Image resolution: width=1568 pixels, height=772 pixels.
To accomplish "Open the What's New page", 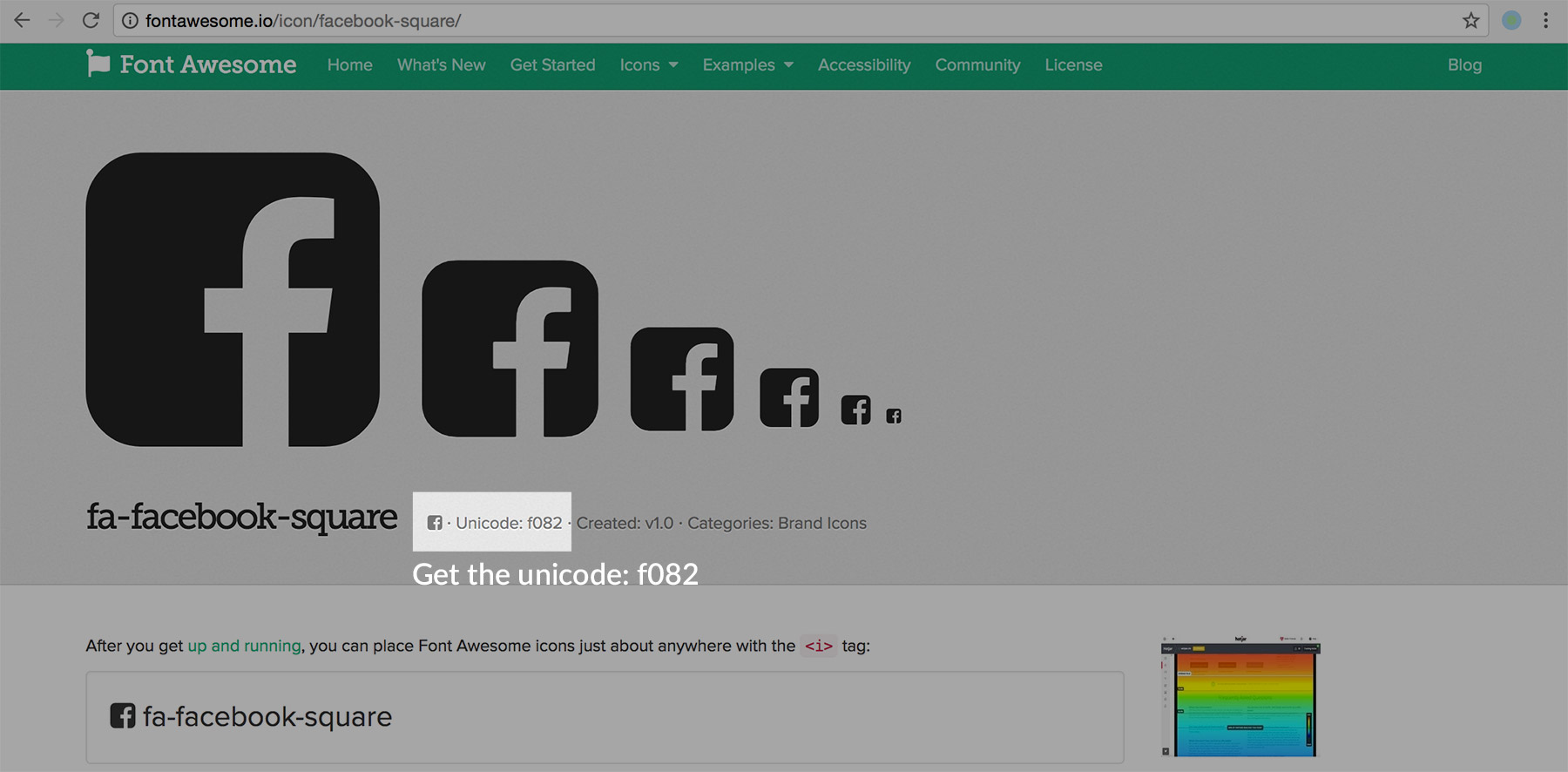I will [x=442, y=65].
